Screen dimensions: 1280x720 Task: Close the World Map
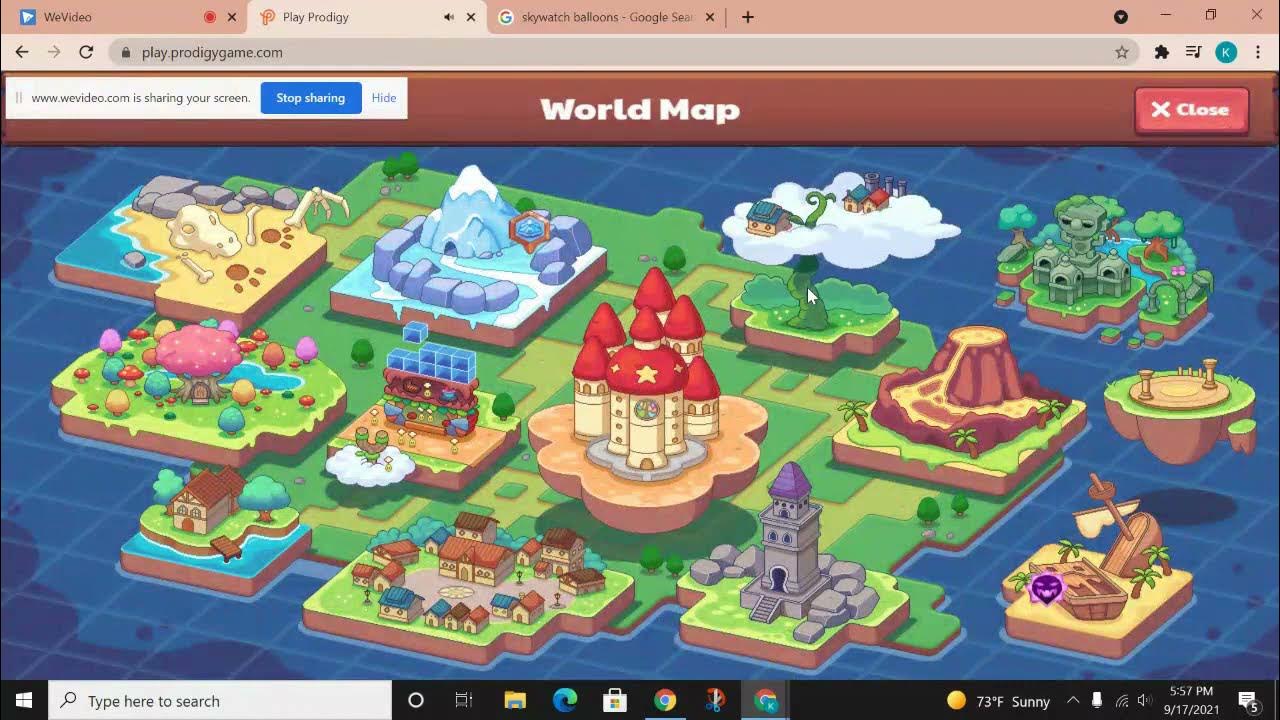1191,110
